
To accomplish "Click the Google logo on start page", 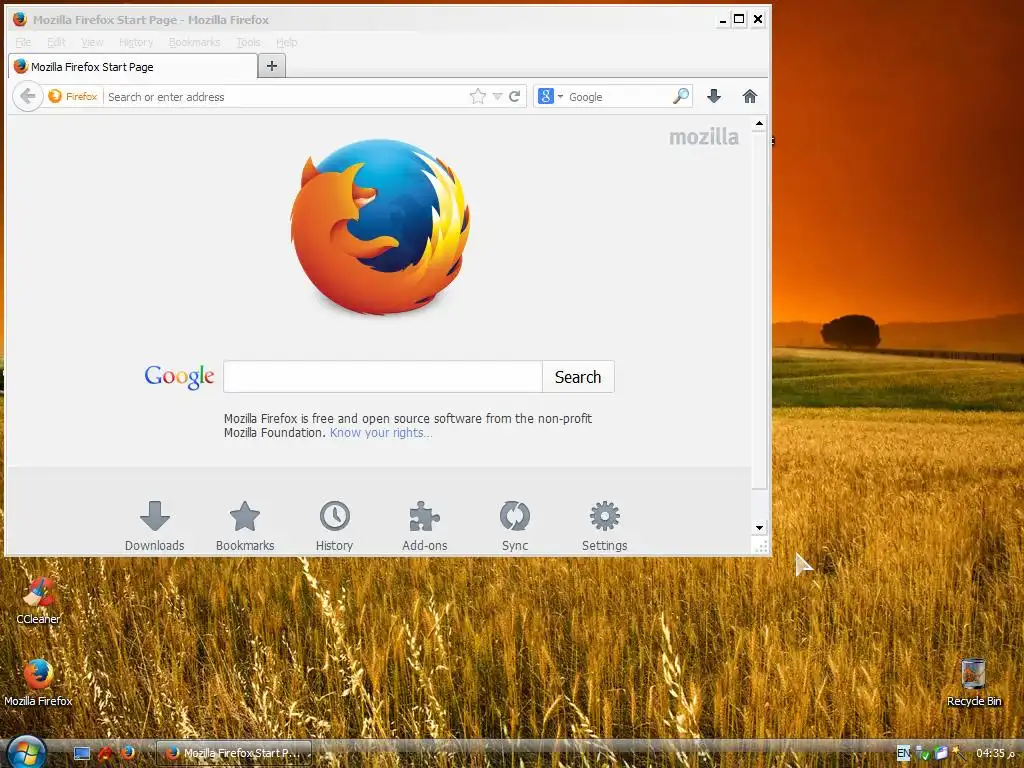I will (180, 377).
